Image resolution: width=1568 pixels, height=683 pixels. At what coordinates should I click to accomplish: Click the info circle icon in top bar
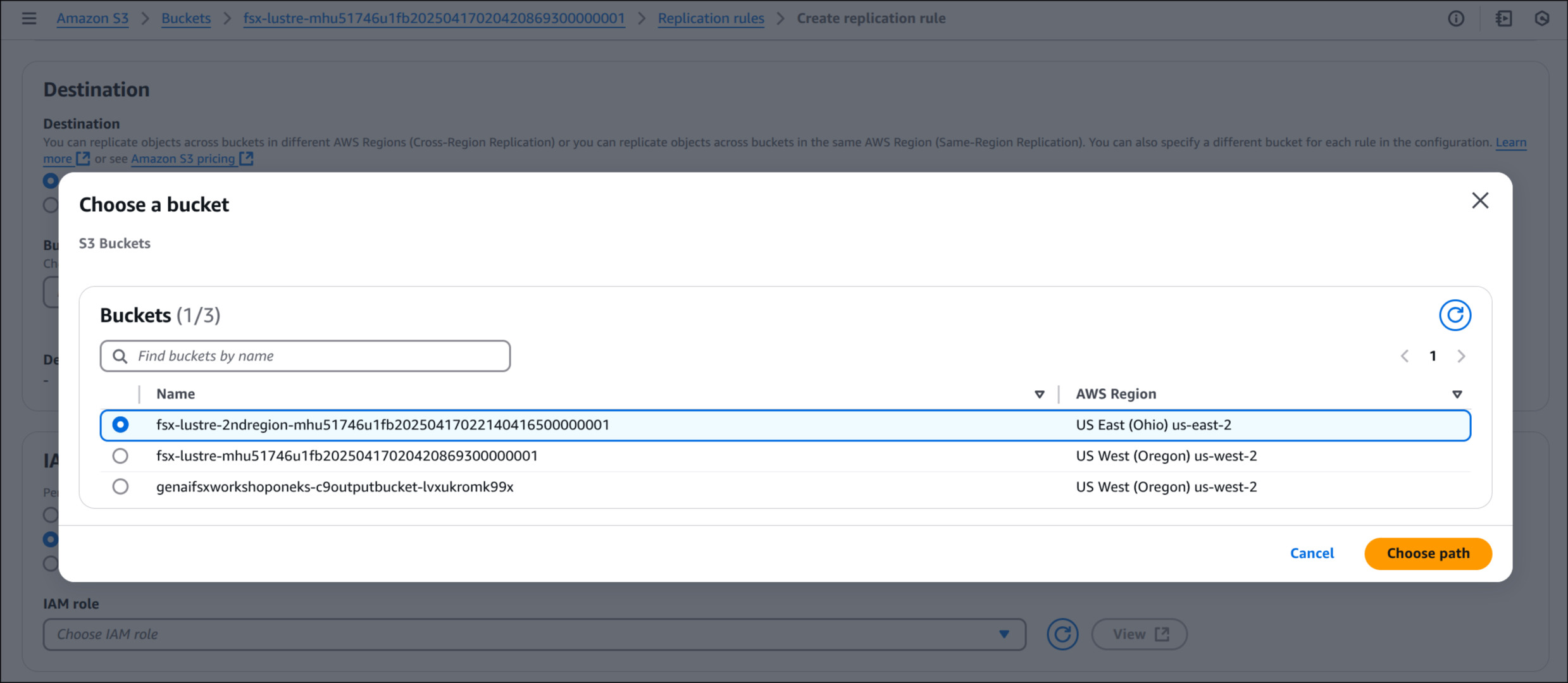(x=1456, y=18)
